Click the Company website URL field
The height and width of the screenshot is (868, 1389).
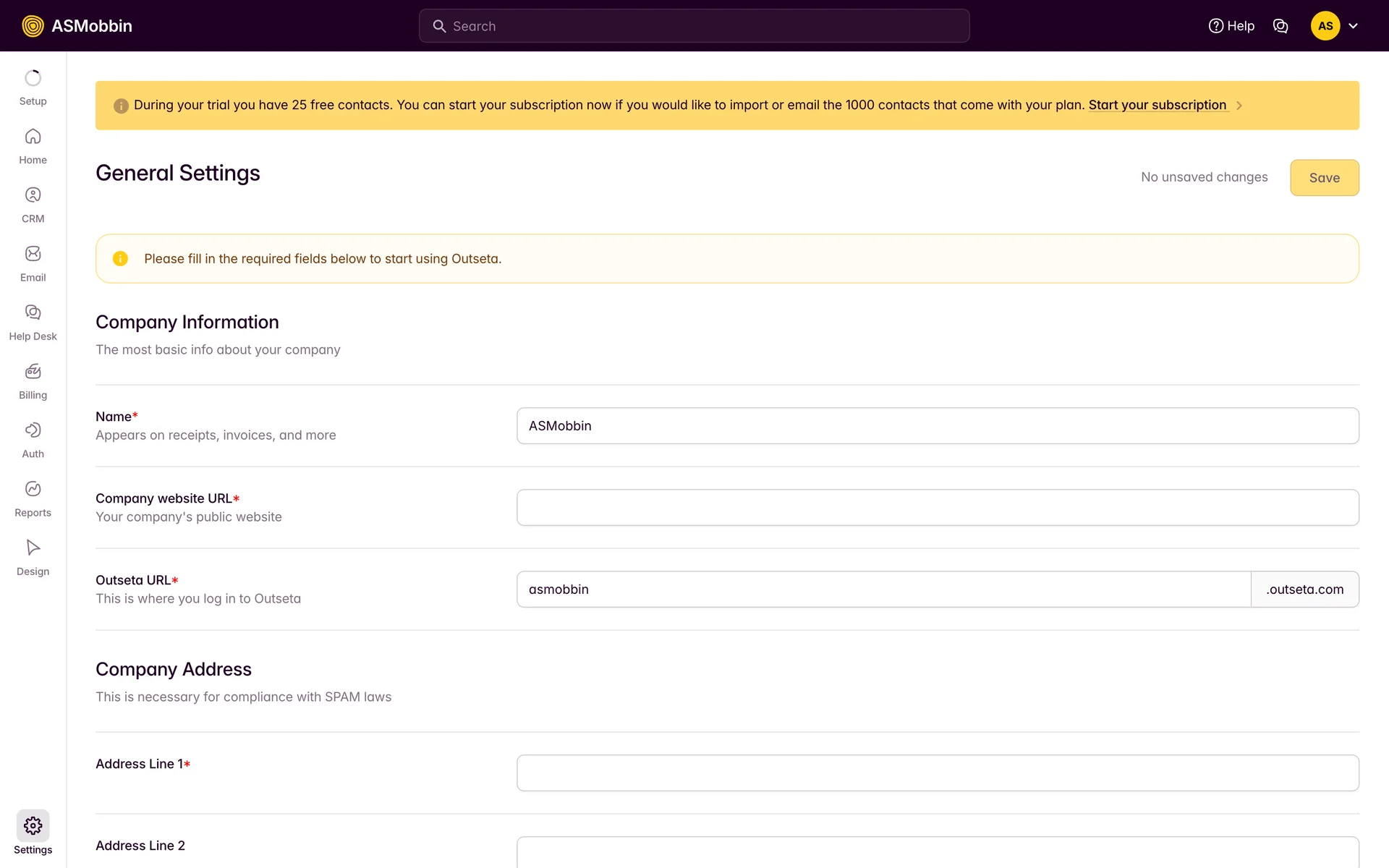938,508
